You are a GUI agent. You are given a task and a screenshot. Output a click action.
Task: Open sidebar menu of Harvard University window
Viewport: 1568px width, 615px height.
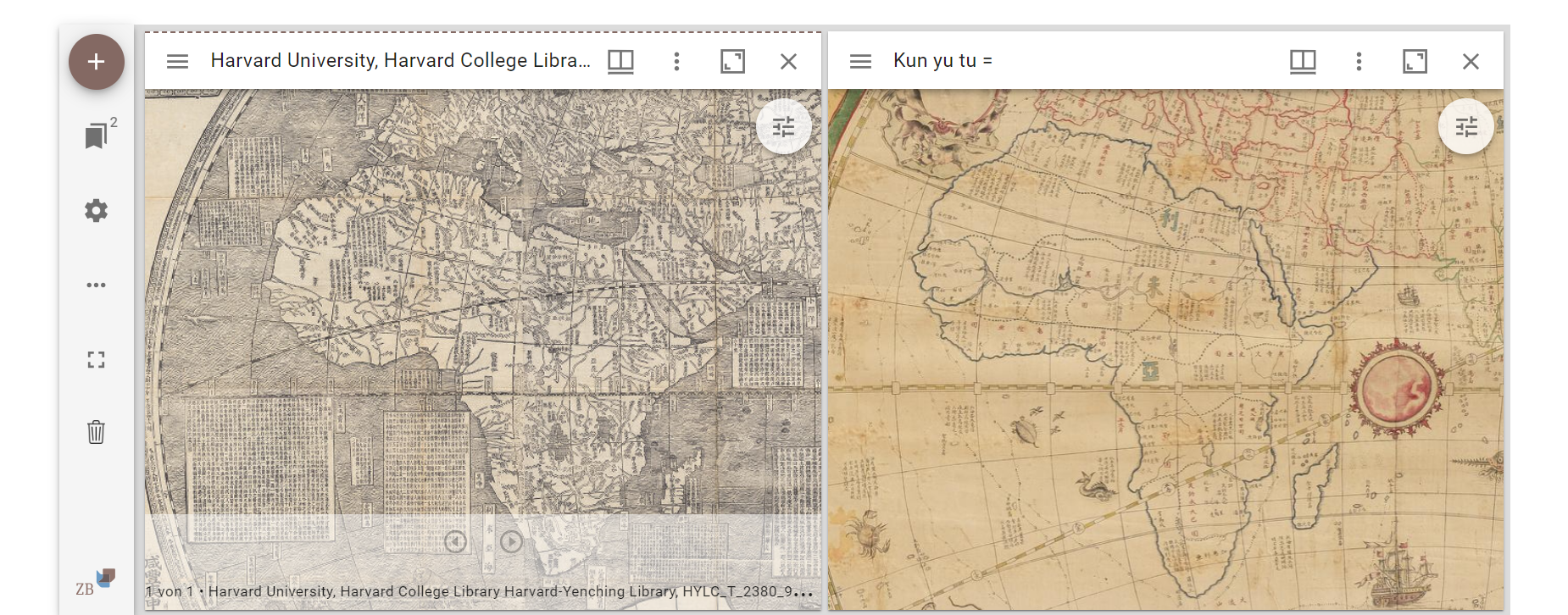coord(177,61)
